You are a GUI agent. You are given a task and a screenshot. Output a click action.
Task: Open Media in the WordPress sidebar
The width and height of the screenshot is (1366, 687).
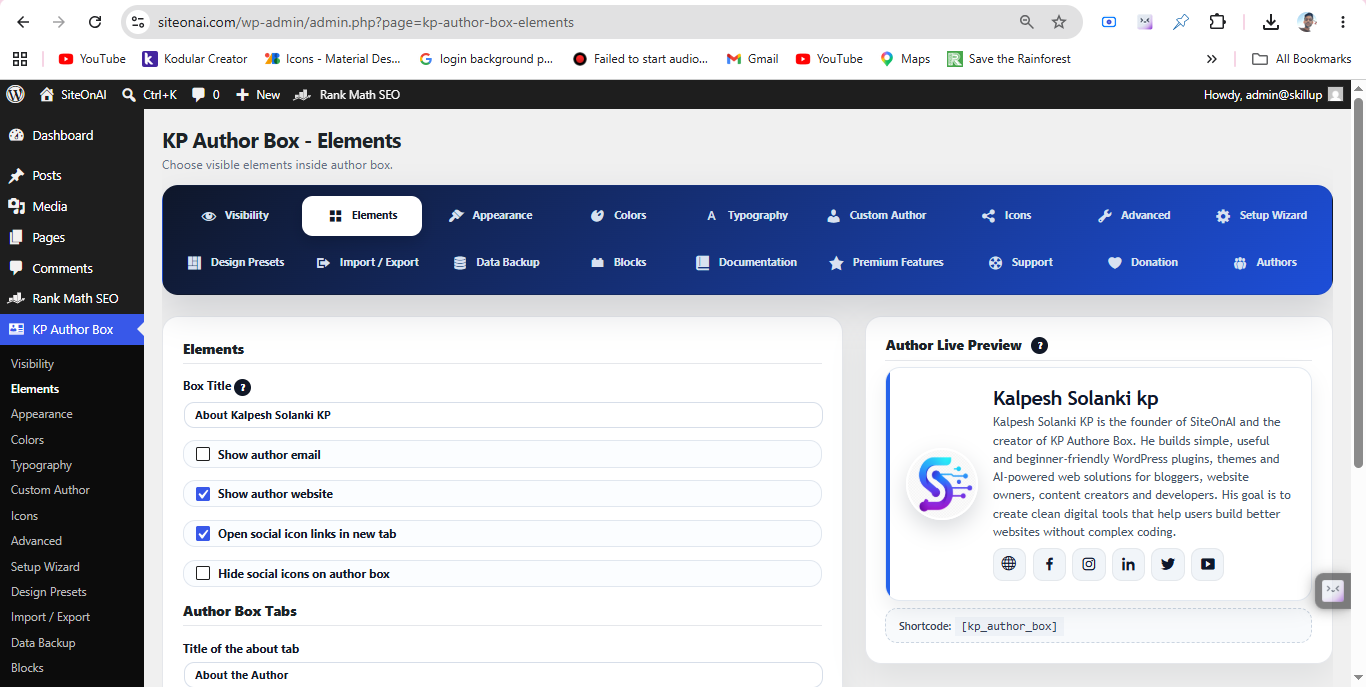72,206
